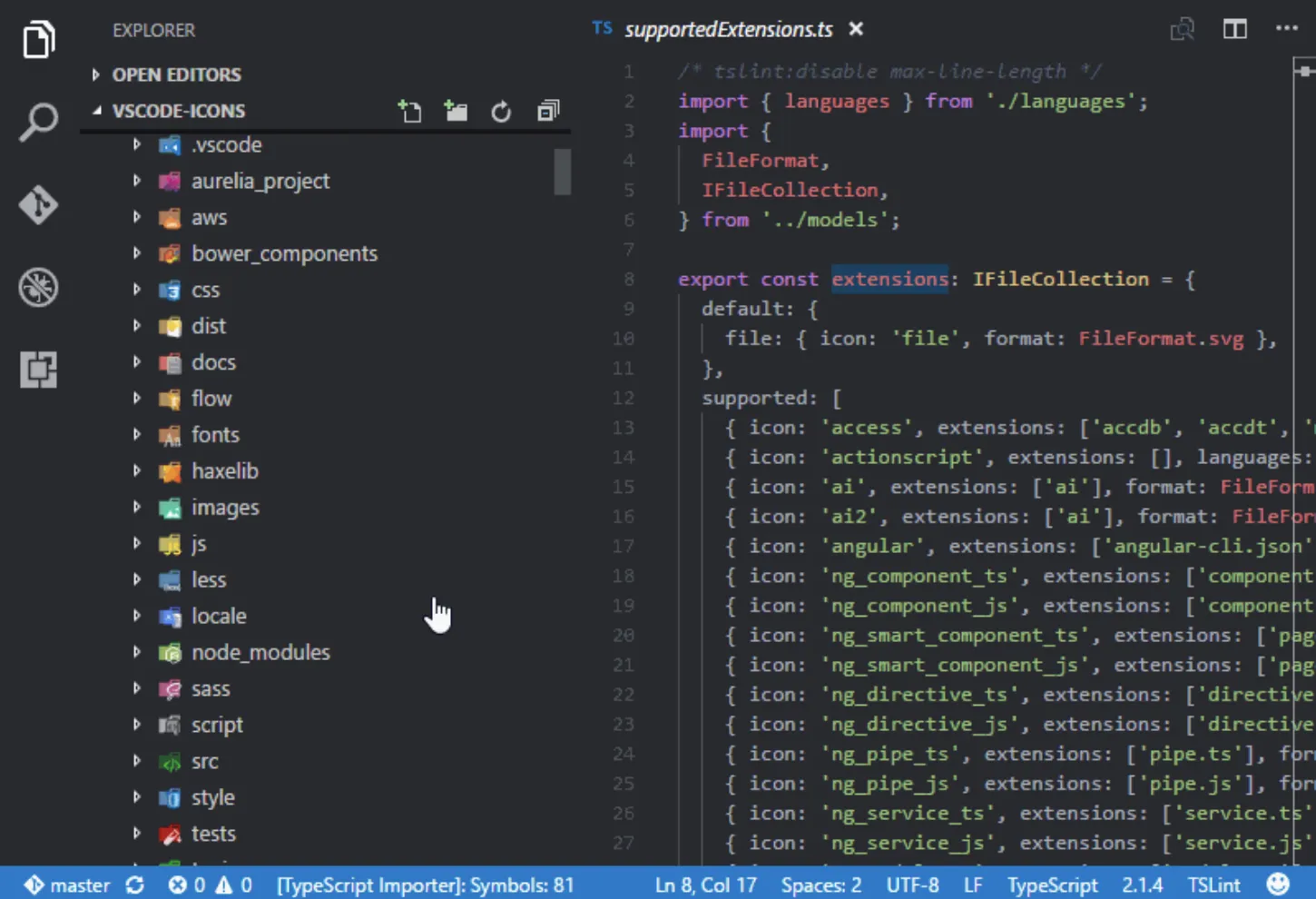
Task: Change end of line via LF
Action: tap(973, 884)
